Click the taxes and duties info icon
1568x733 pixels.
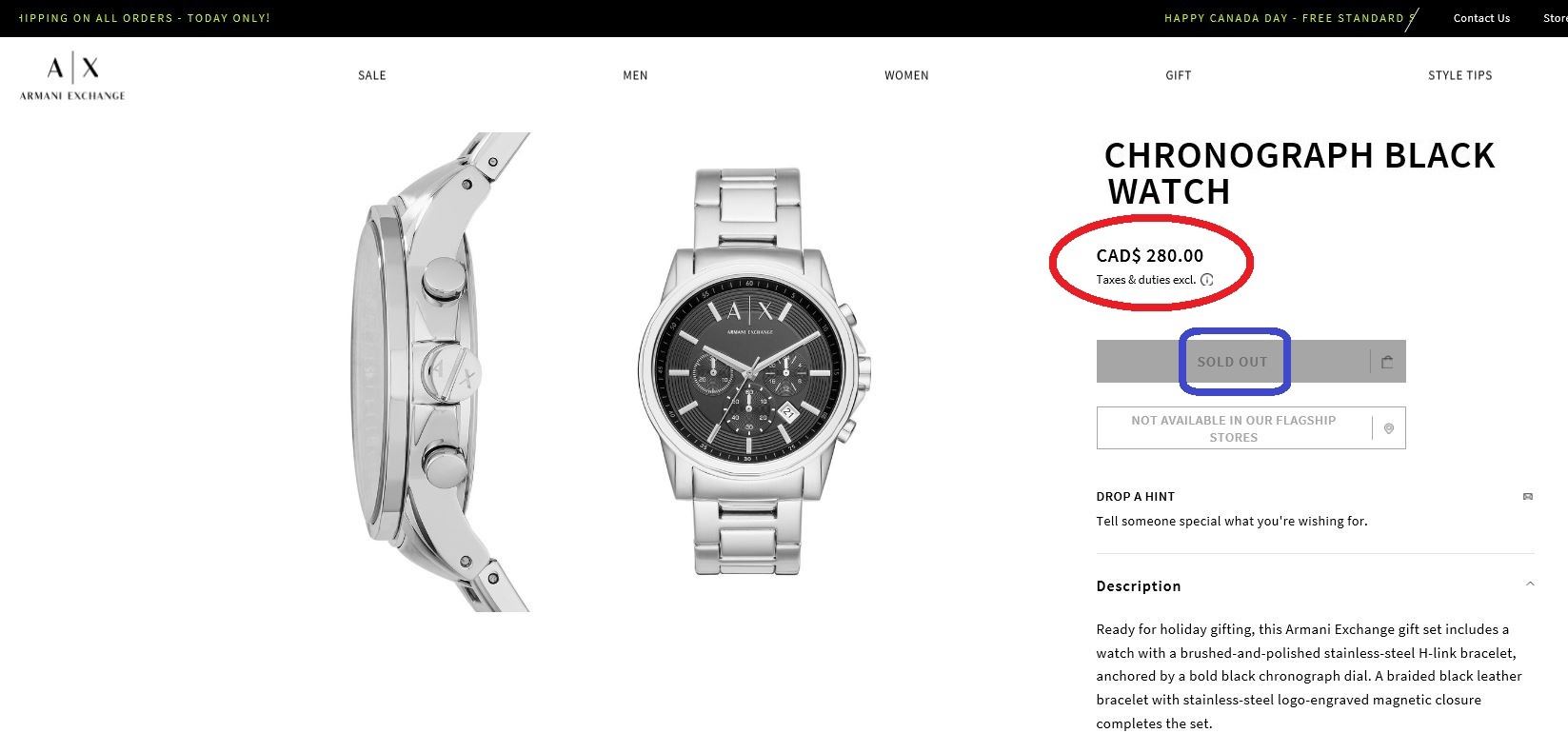(1206, 280)
